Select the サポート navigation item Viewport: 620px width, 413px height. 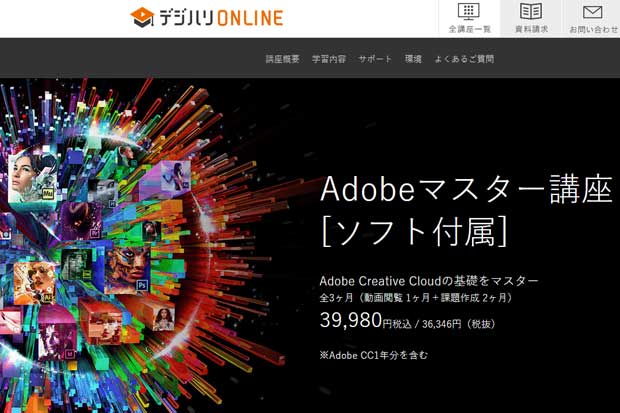coord(375,59)
